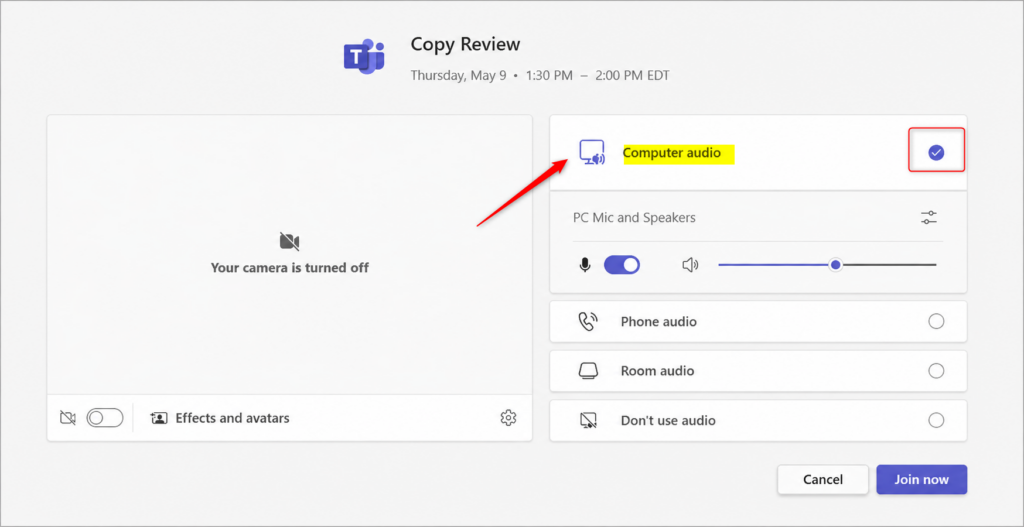Open video settings gear icon
The image size is (1024, 527).
tap(508, 418)
